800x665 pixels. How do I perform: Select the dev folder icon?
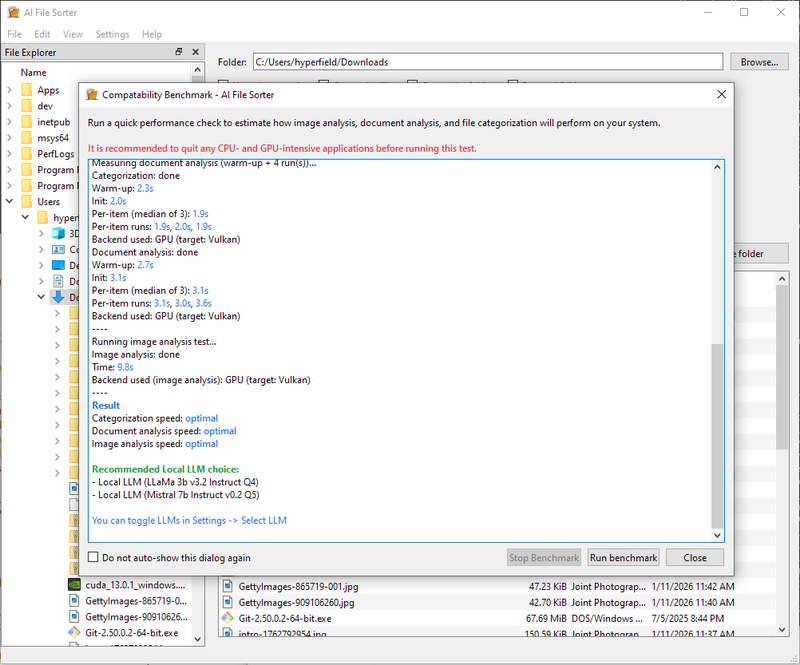(27, 106)
